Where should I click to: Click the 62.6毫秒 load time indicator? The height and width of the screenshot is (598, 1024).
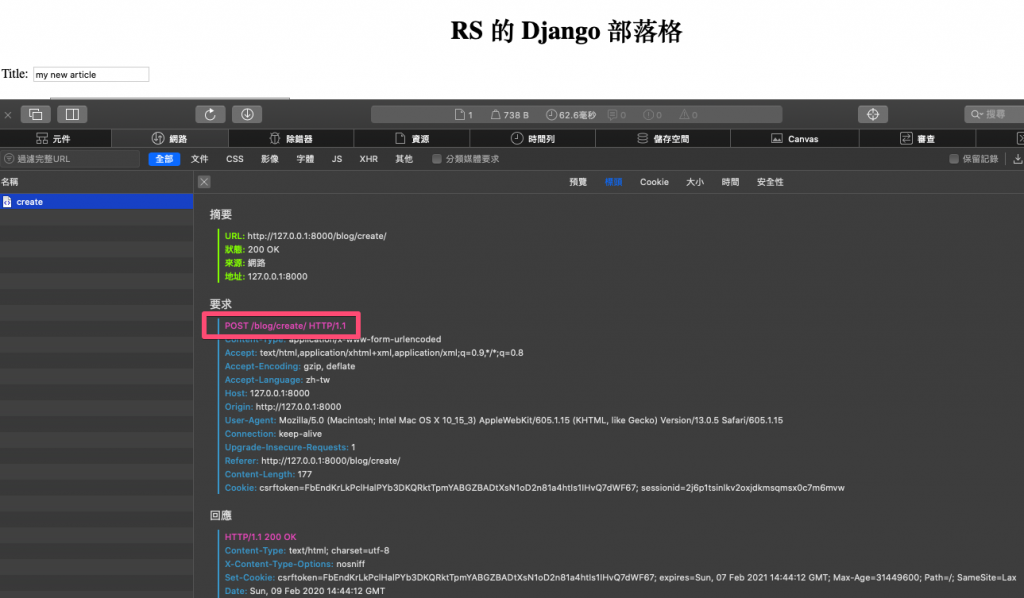click(x=571, y=114)
